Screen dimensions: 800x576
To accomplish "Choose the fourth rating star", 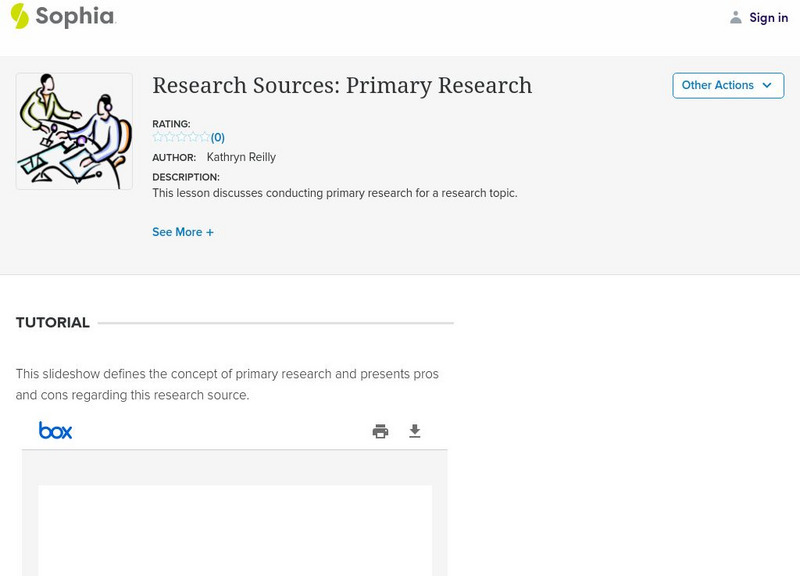I will 193,137.
